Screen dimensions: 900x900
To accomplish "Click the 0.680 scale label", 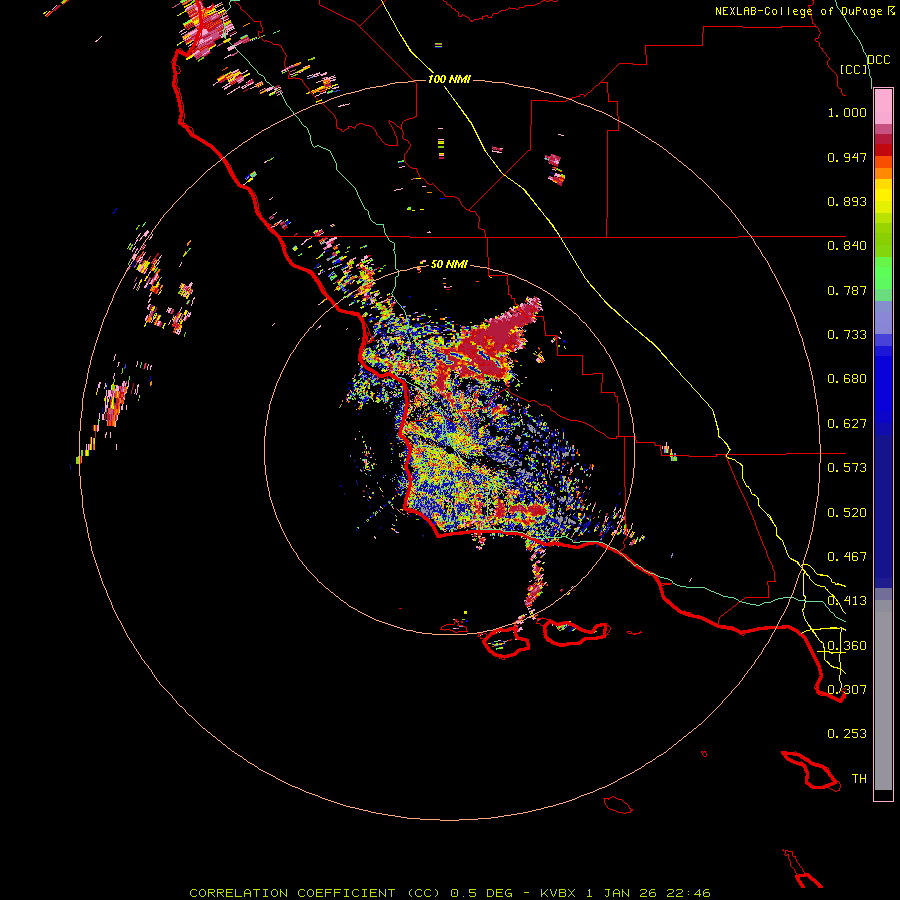I will point(847,379).
